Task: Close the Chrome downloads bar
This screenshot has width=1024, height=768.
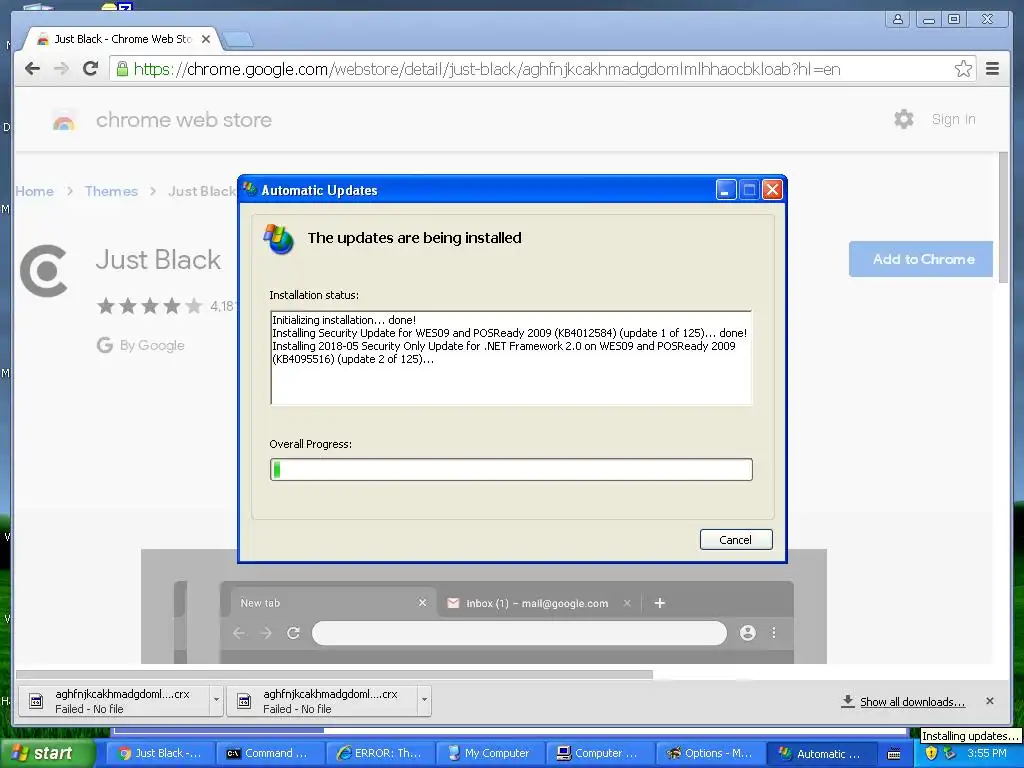Action: tap(989, 701)
